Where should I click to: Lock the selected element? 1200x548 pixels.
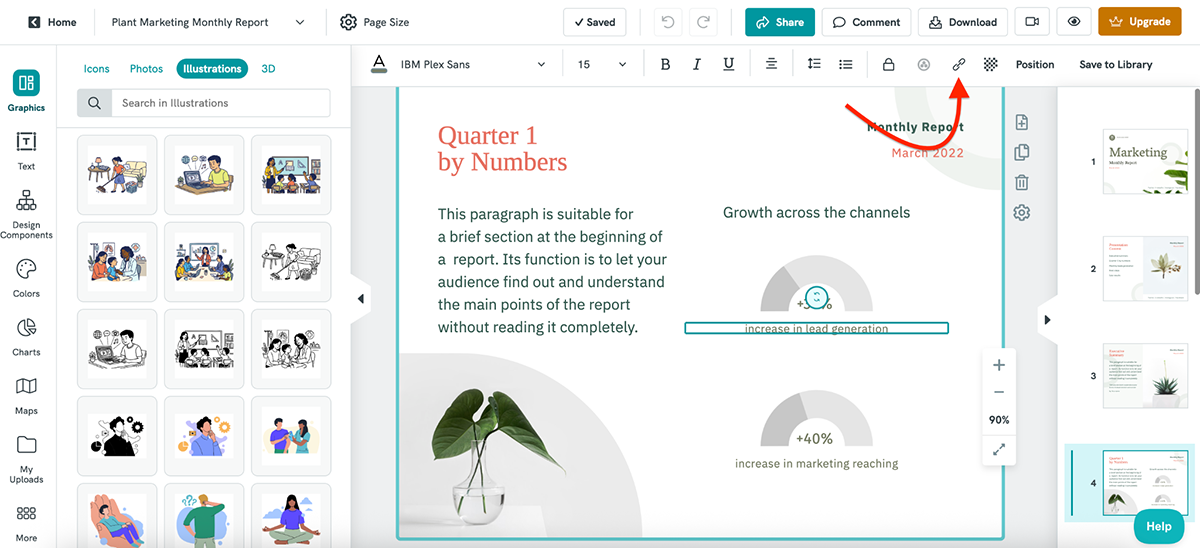[x=888, y=64]
